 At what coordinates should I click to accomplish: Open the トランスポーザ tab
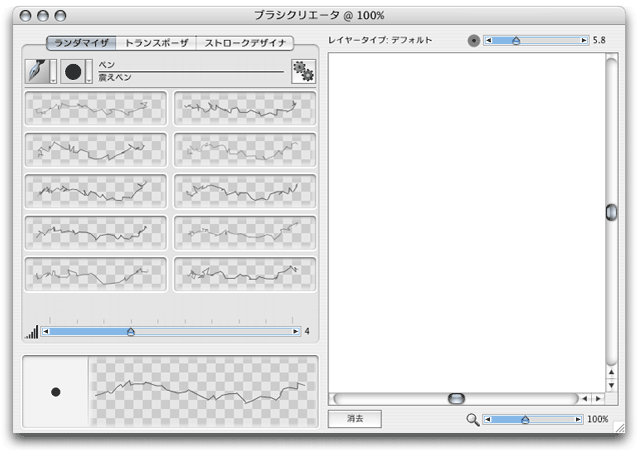point(157,43)
